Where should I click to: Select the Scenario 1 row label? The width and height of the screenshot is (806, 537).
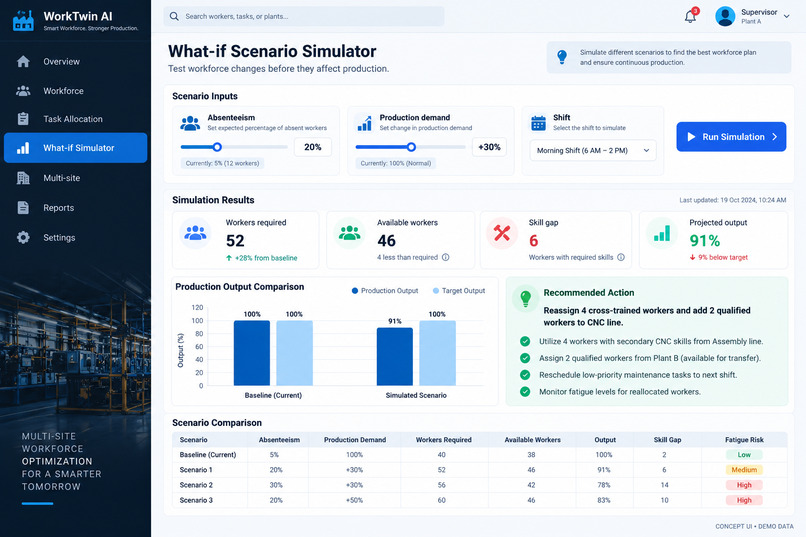tap(196, 470)
